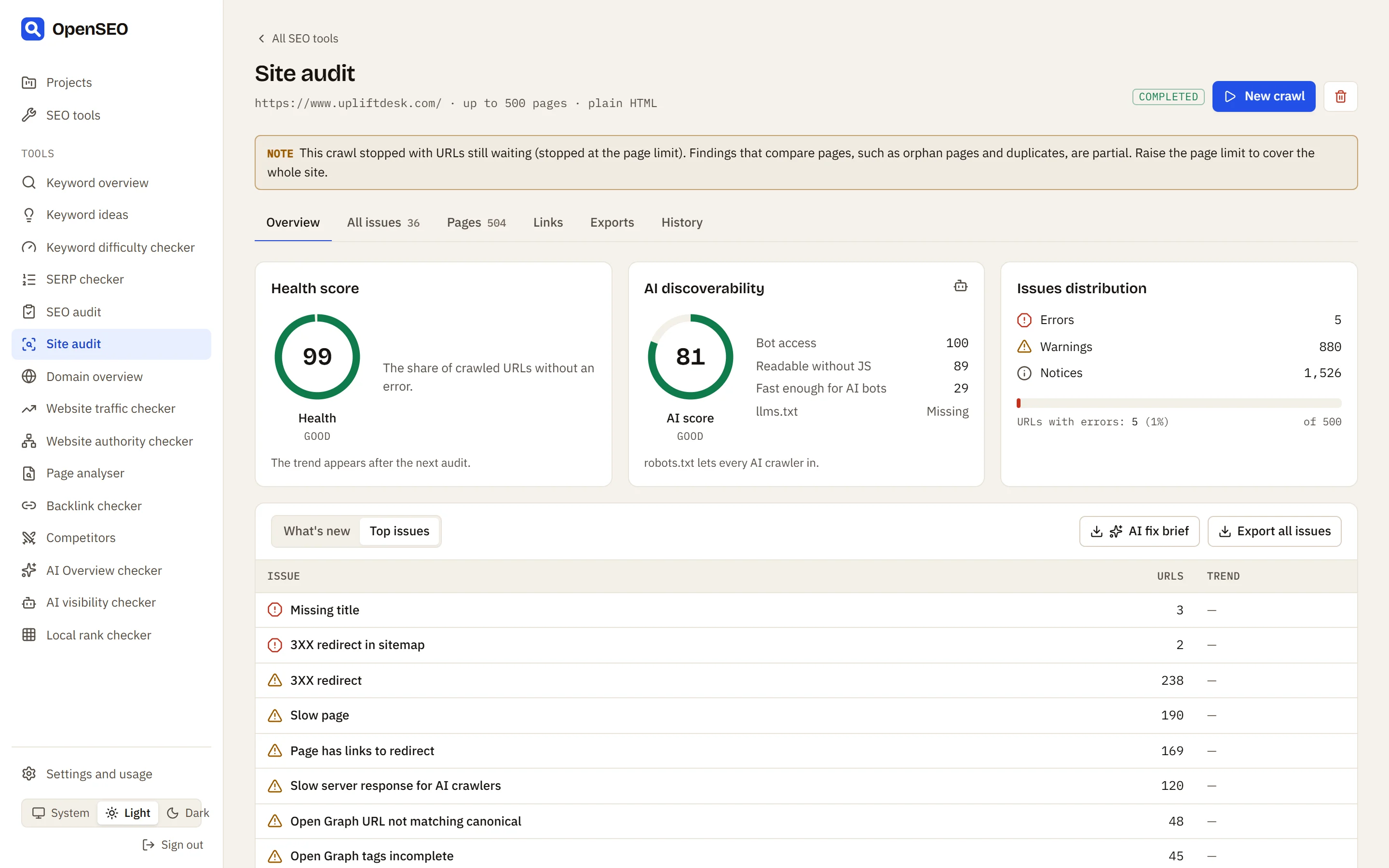Open the Backlink checker tool
The image size is (1389, 868).
[x=111, y=506]
